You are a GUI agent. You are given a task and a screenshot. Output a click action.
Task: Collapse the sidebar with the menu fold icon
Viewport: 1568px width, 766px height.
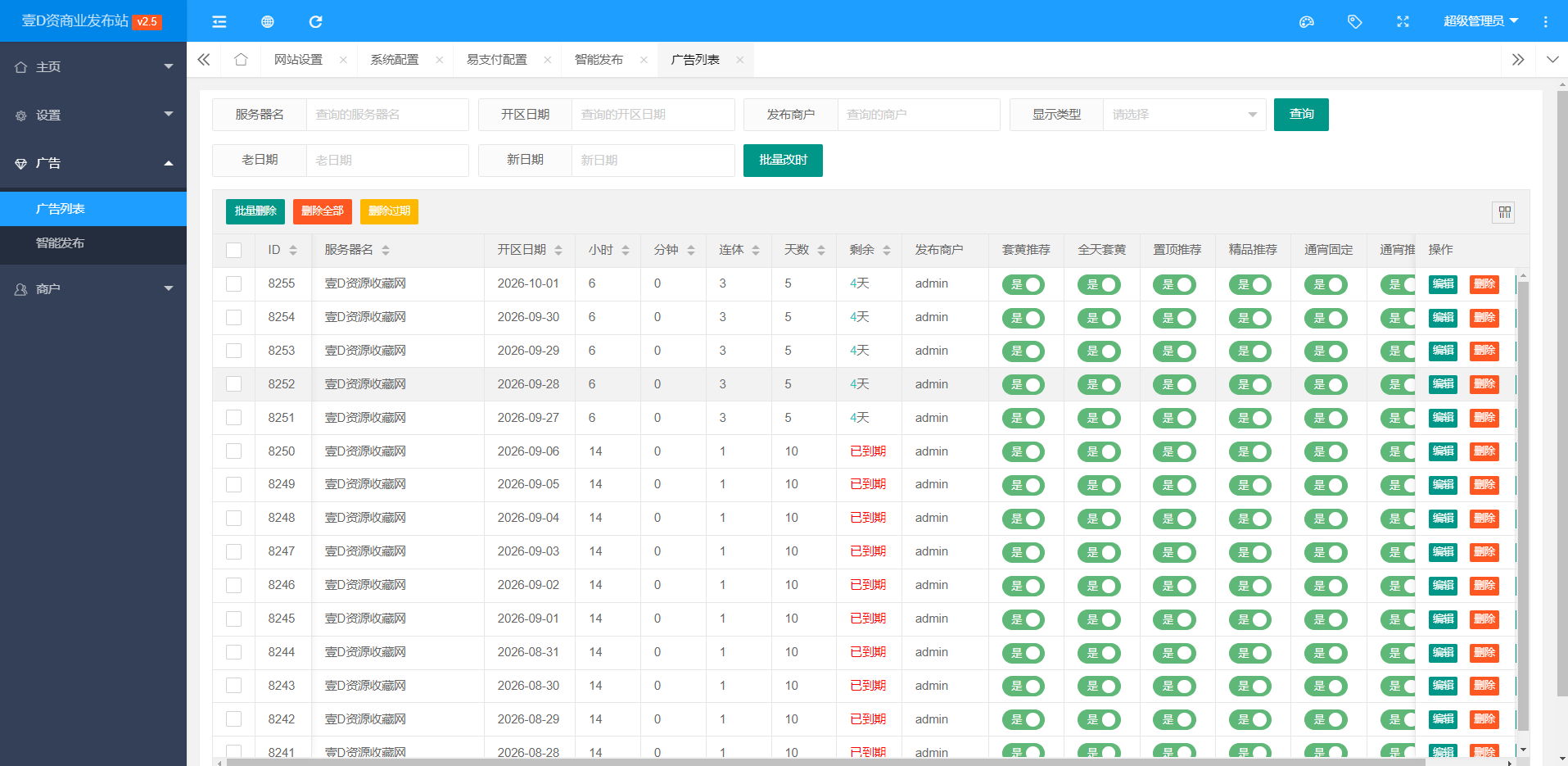click(219, 21)
